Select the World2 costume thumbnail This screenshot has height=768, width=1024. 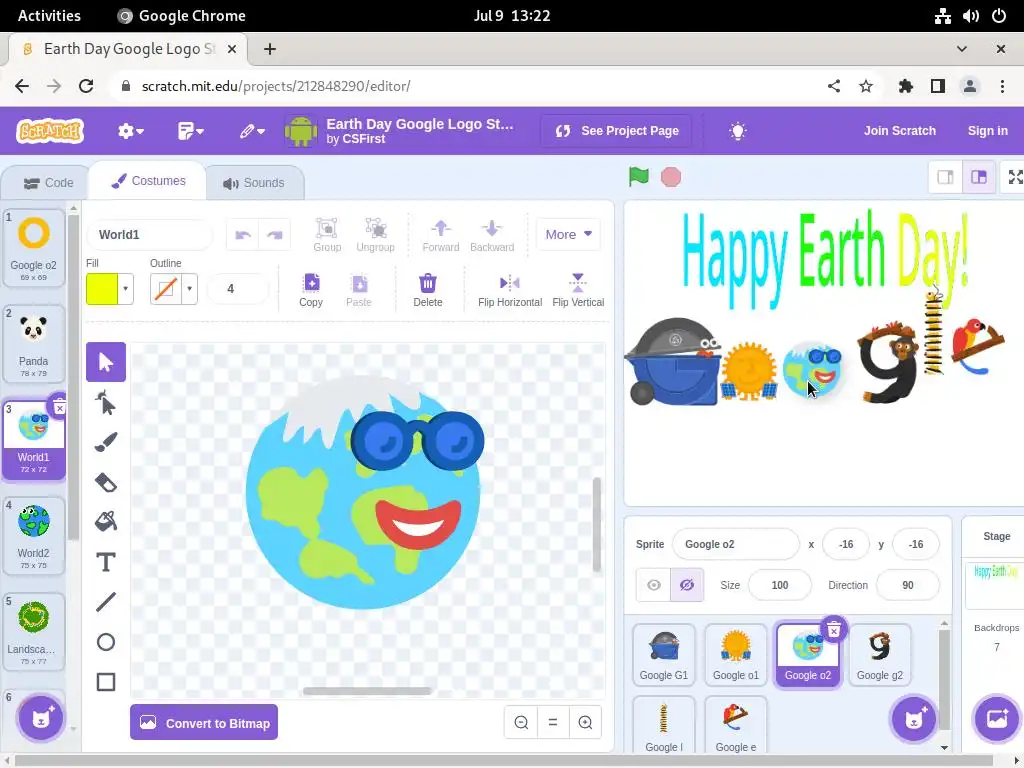coord(33,536)
